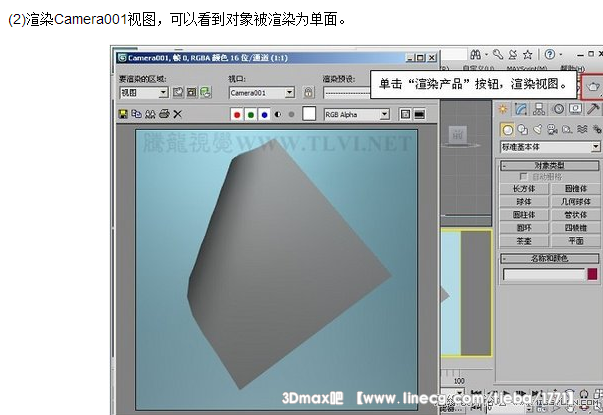Open the Utilities hammer panel
Screen dimensions: 603x415
593,108
